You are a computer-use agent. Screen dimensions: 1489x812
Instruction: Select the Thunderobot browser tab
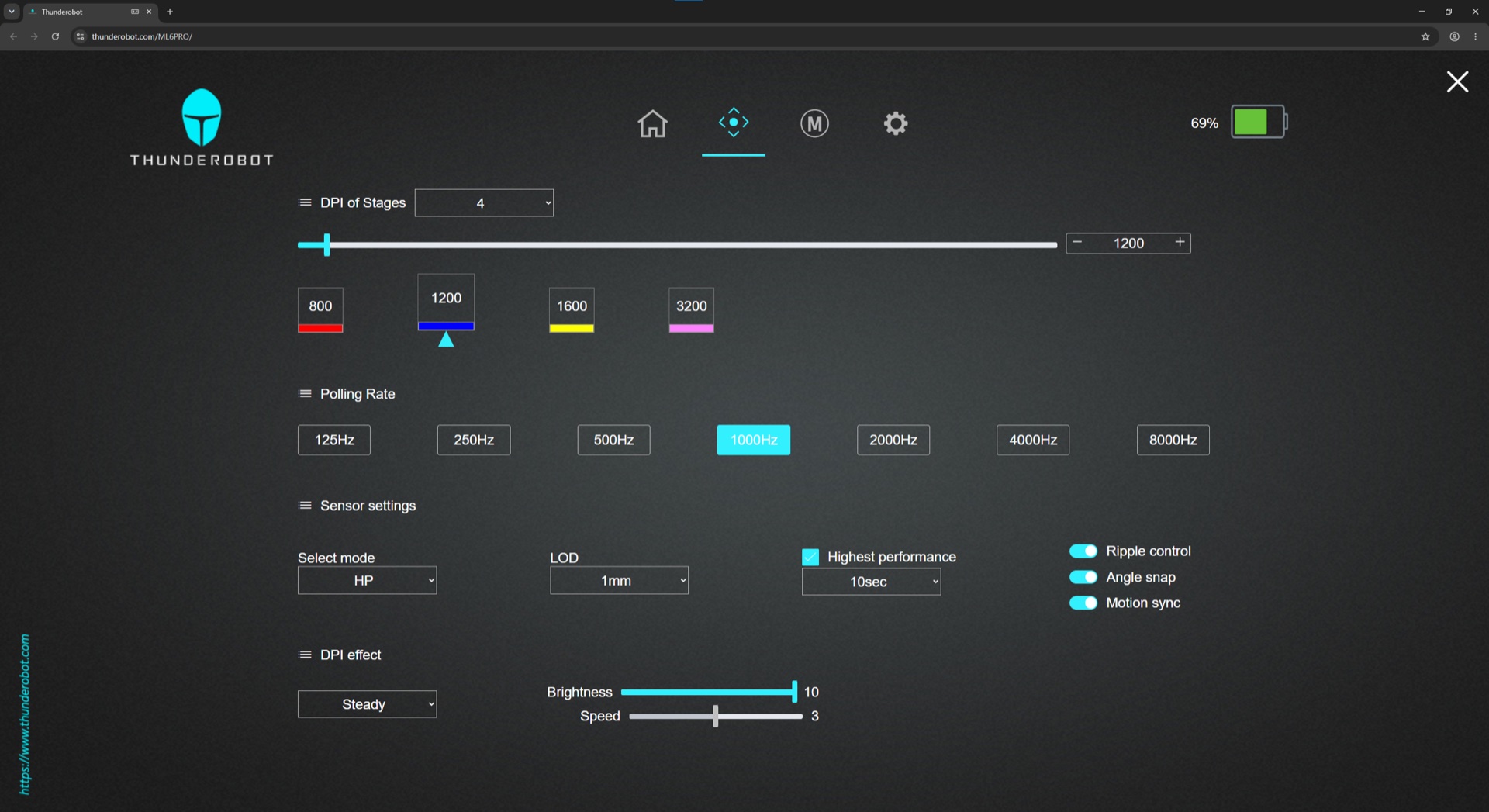pos(90,12)
